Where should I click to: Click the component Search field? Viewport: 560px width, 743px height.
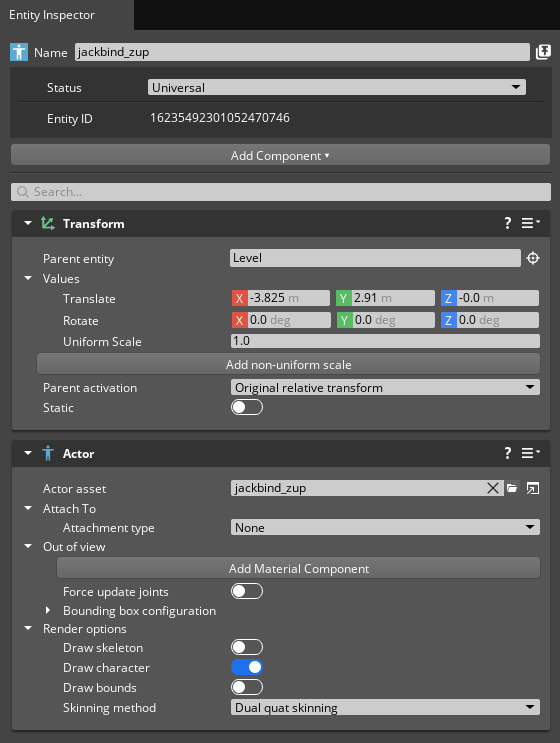coord(280,192)
